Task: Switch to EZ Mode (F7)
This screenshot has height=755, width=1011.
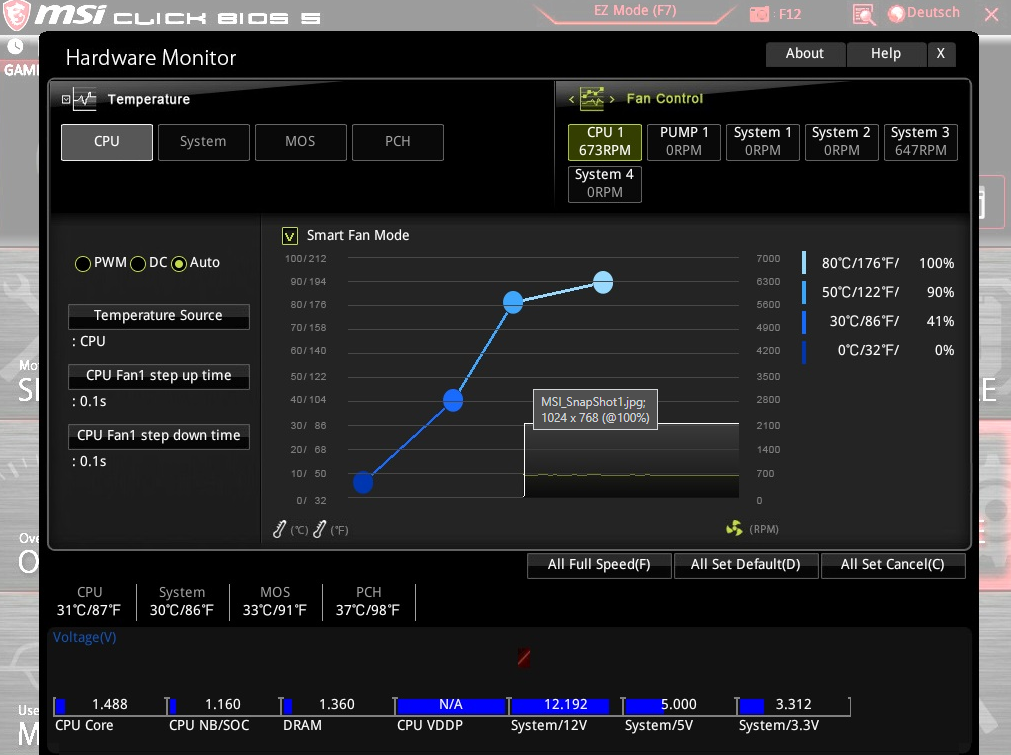Action: point(634,11)
